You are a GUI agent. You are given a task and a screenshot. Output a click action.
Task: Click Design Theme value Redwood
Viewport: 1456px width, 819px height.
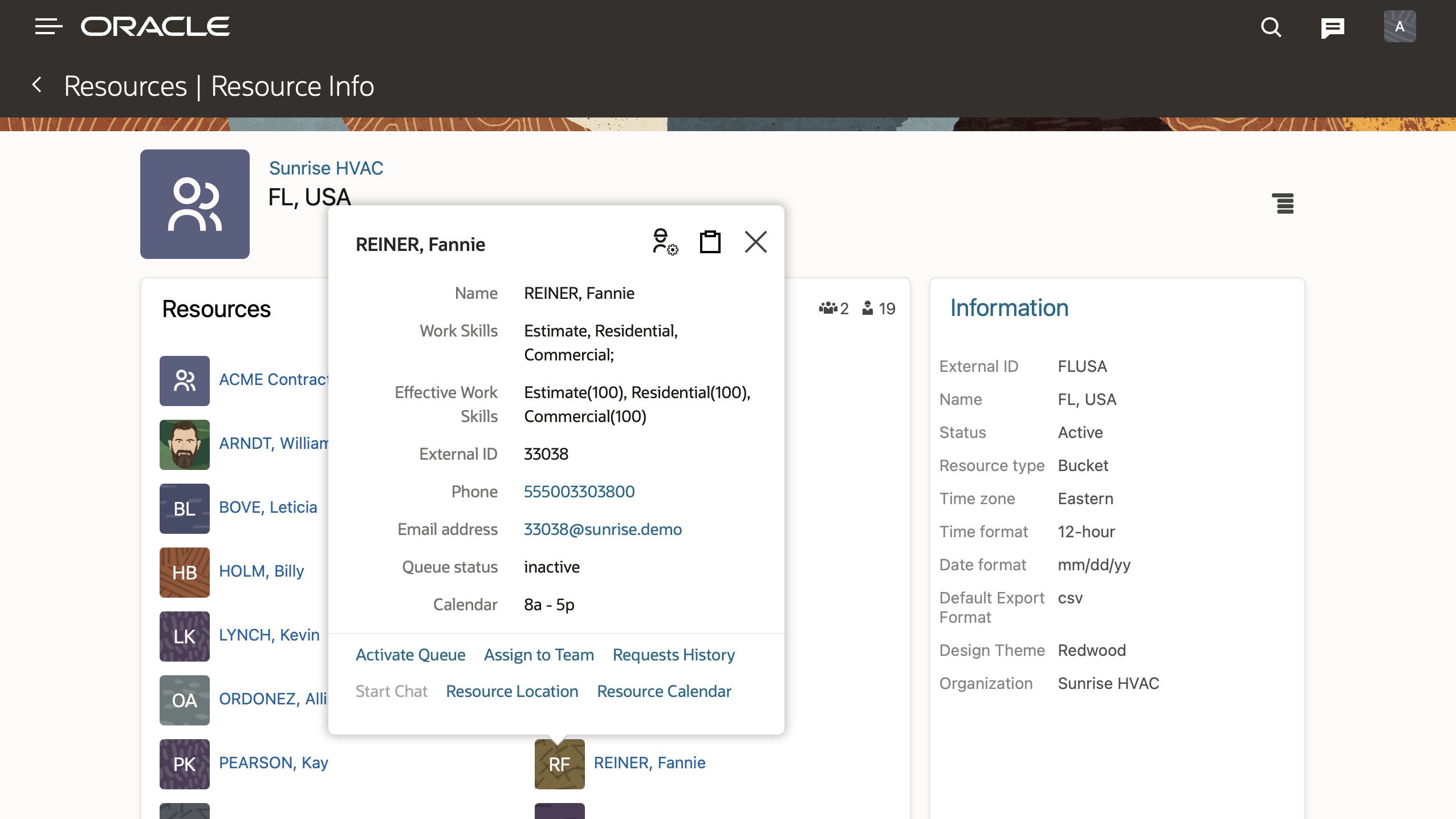click(x=1092, y=650)
